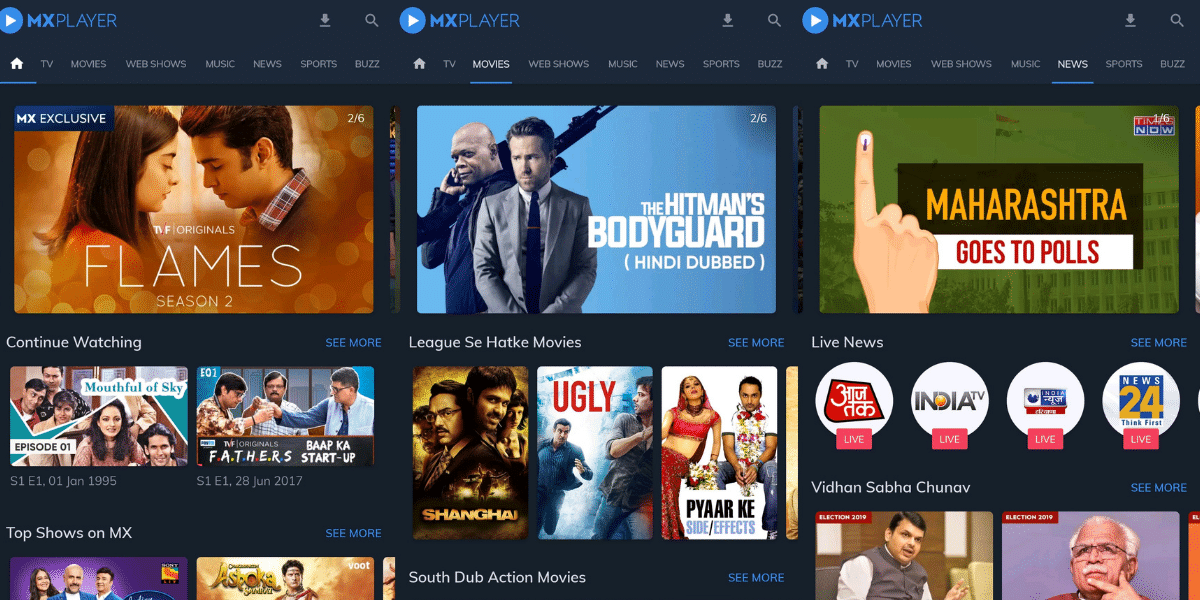Click "S1 E1, 28 Jun 2017" caption
The image size is (1200, 600).
click(x=250, y=481)
